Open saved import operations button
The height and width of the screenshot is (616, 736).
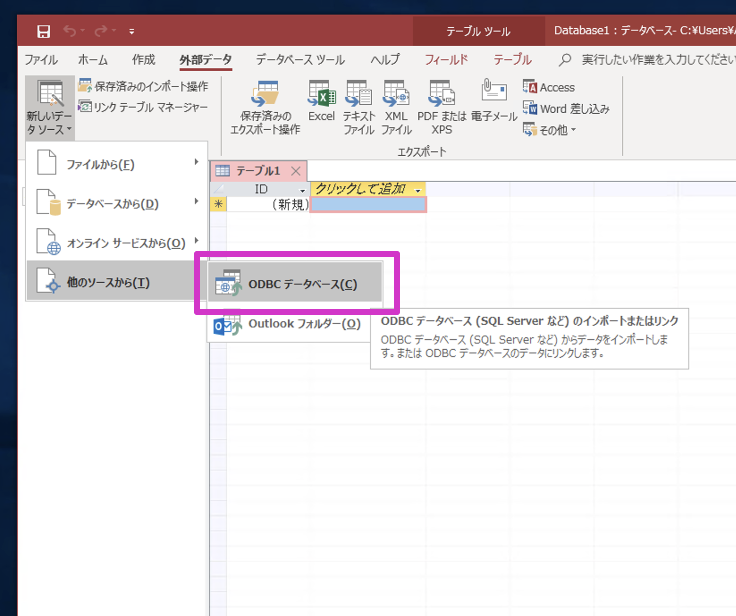coord(143,86)
